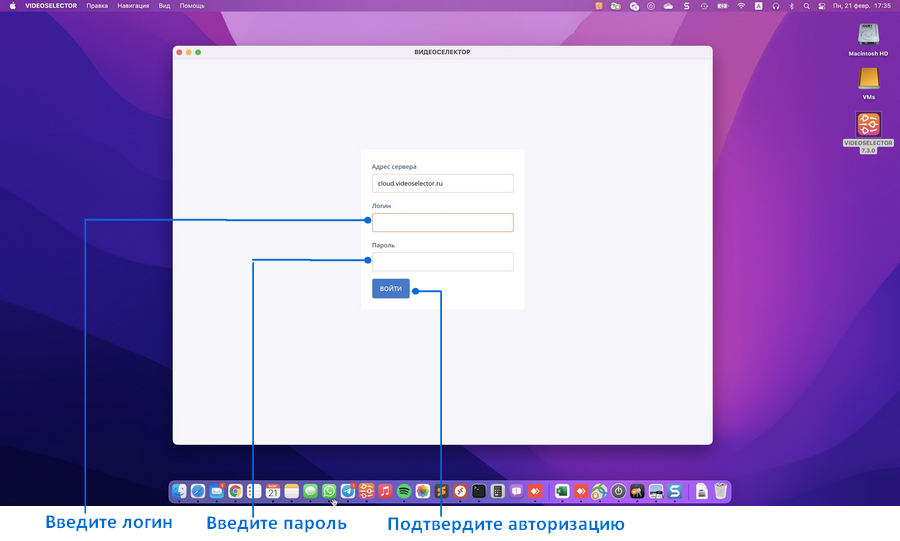Open Finder from the dock
The image size is (900, 541).
coord(179,491)
